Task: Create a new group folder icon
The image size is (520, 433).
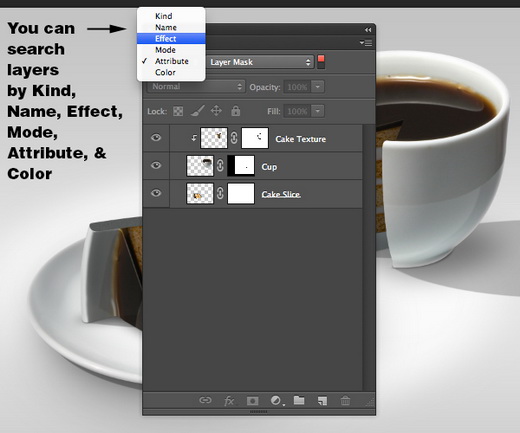Action: [x=299, y=400]
